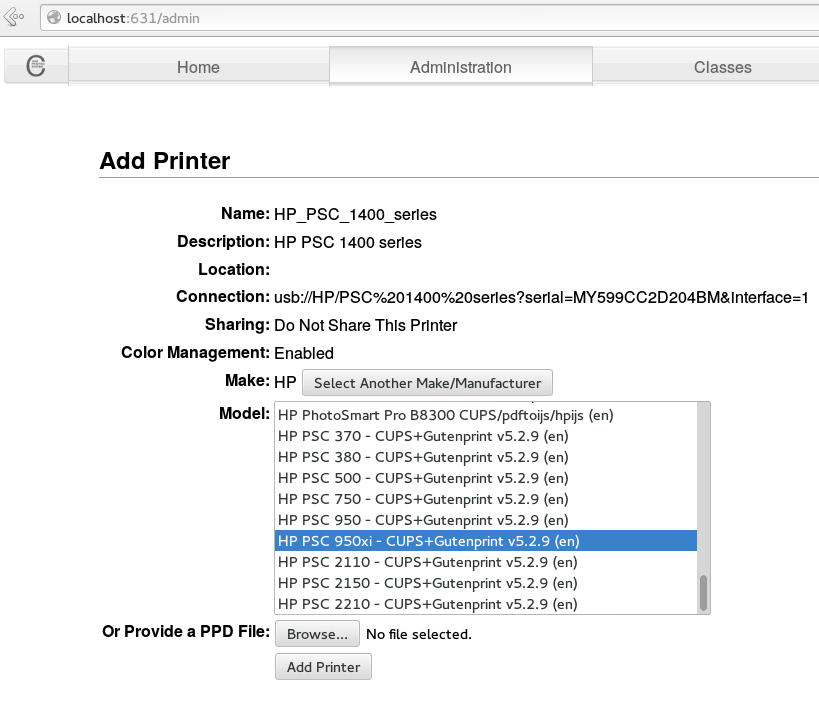
Task: Click the model list scrollbar thumb
Action: [x=704, y=593]
